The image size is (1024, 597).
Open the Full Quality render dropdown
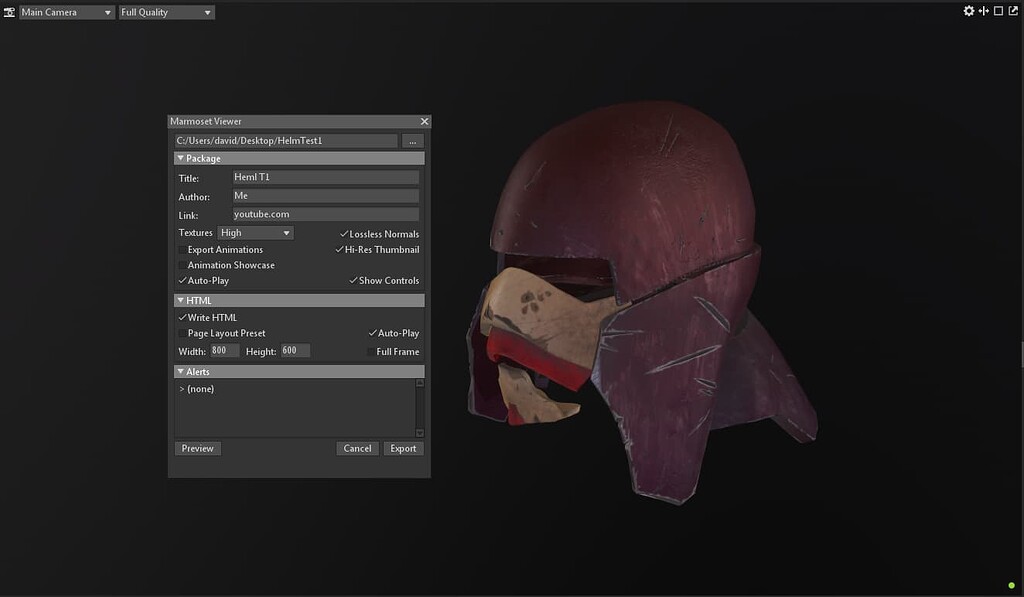166,12
